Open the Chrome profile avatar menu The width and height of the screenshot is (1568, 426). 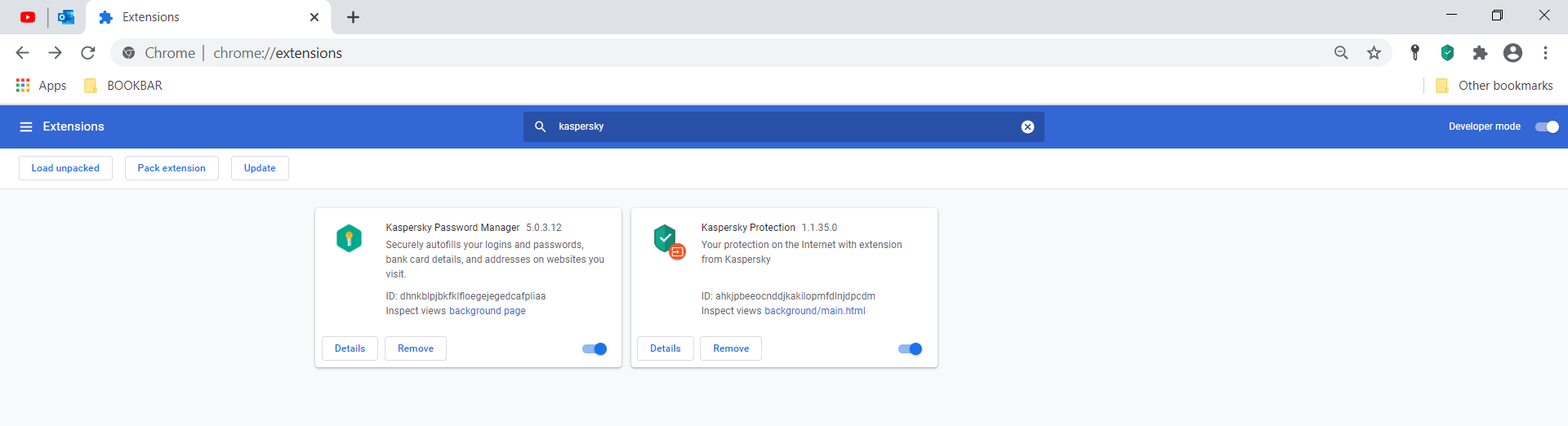1512,53
